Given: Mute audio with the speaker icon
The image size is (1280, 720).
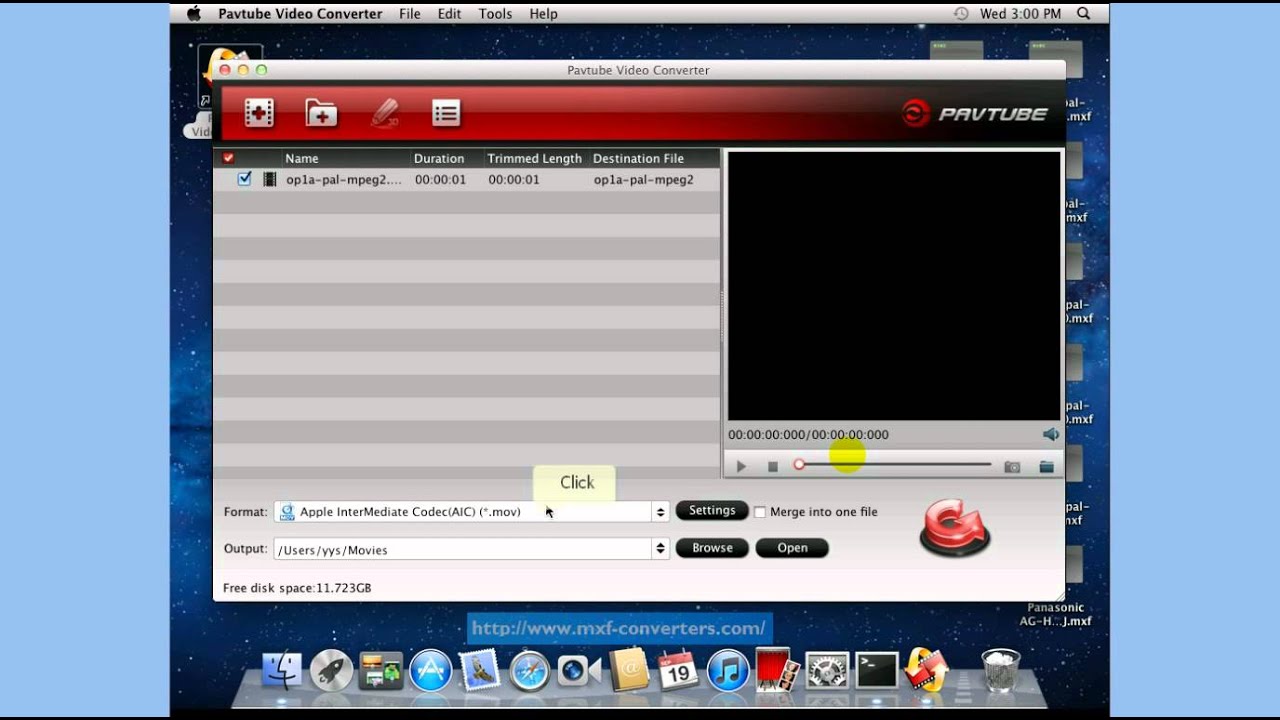Looking at the screenshot, I should point(1050,434).
